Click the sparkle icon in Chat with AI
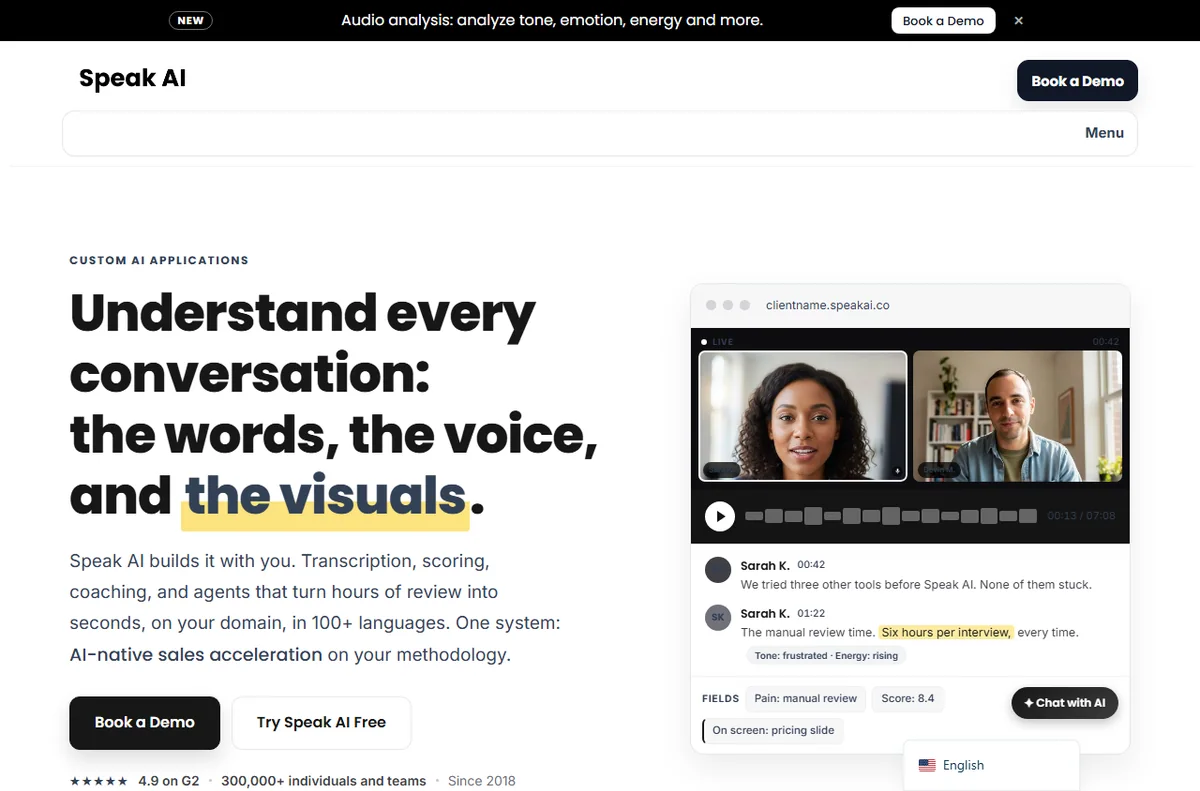Screen dimensions: 1200x791 coord(1028,703)
